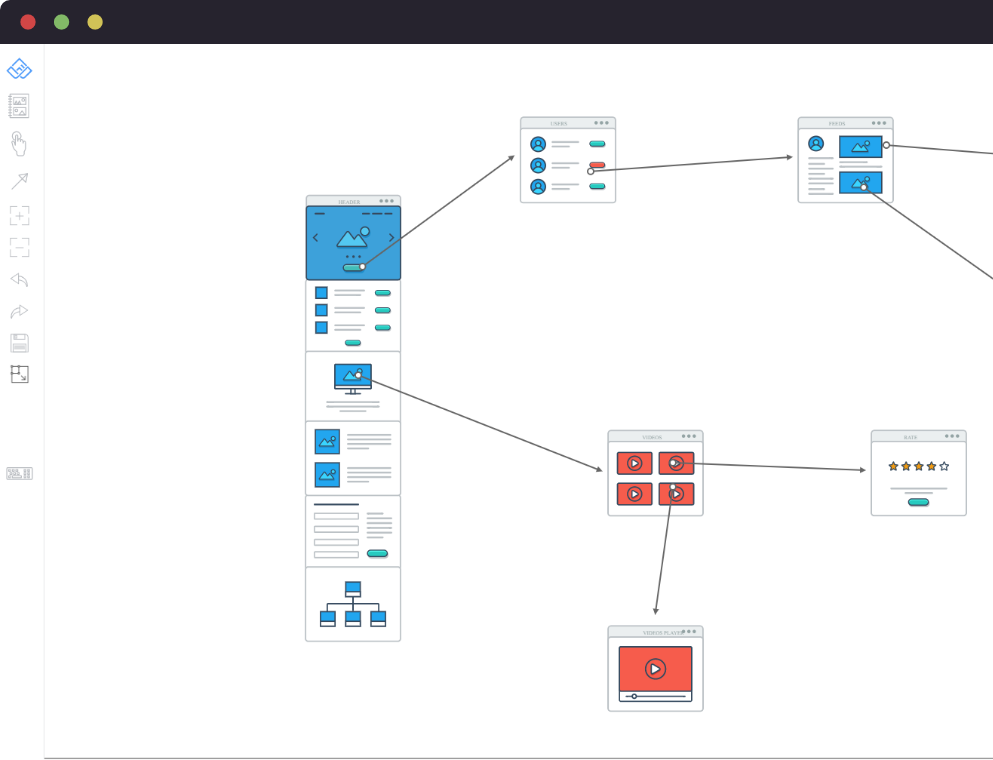The height and width of the screenshot is (760, 993).
Task: Open the Header card three-dot menu
Action: (x=386, y=201)
